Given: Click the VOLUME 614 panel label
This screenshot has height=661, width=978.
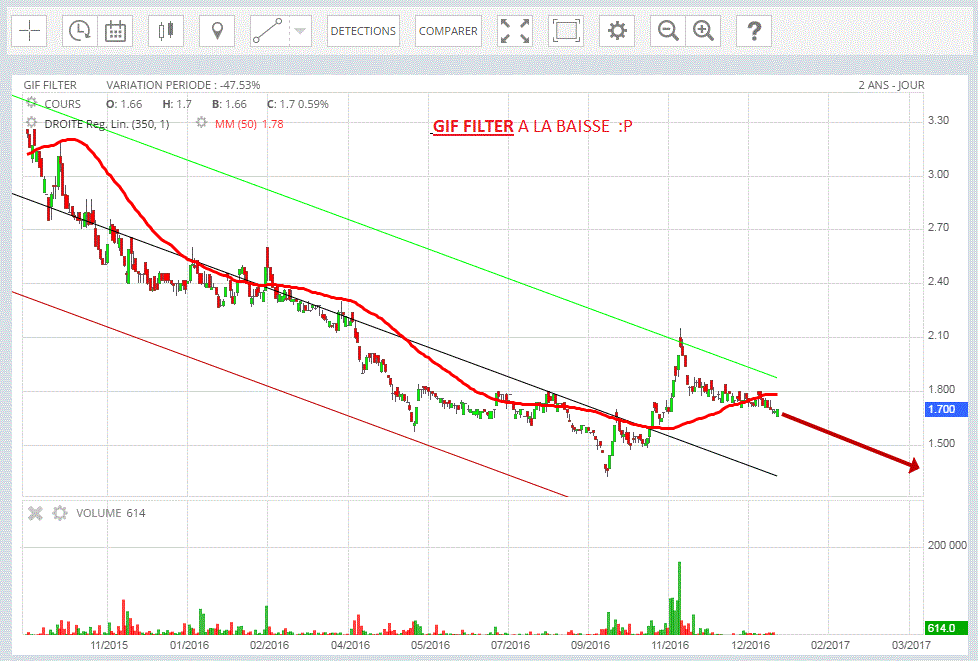Looking at the screenshot, I should (110, 513).
